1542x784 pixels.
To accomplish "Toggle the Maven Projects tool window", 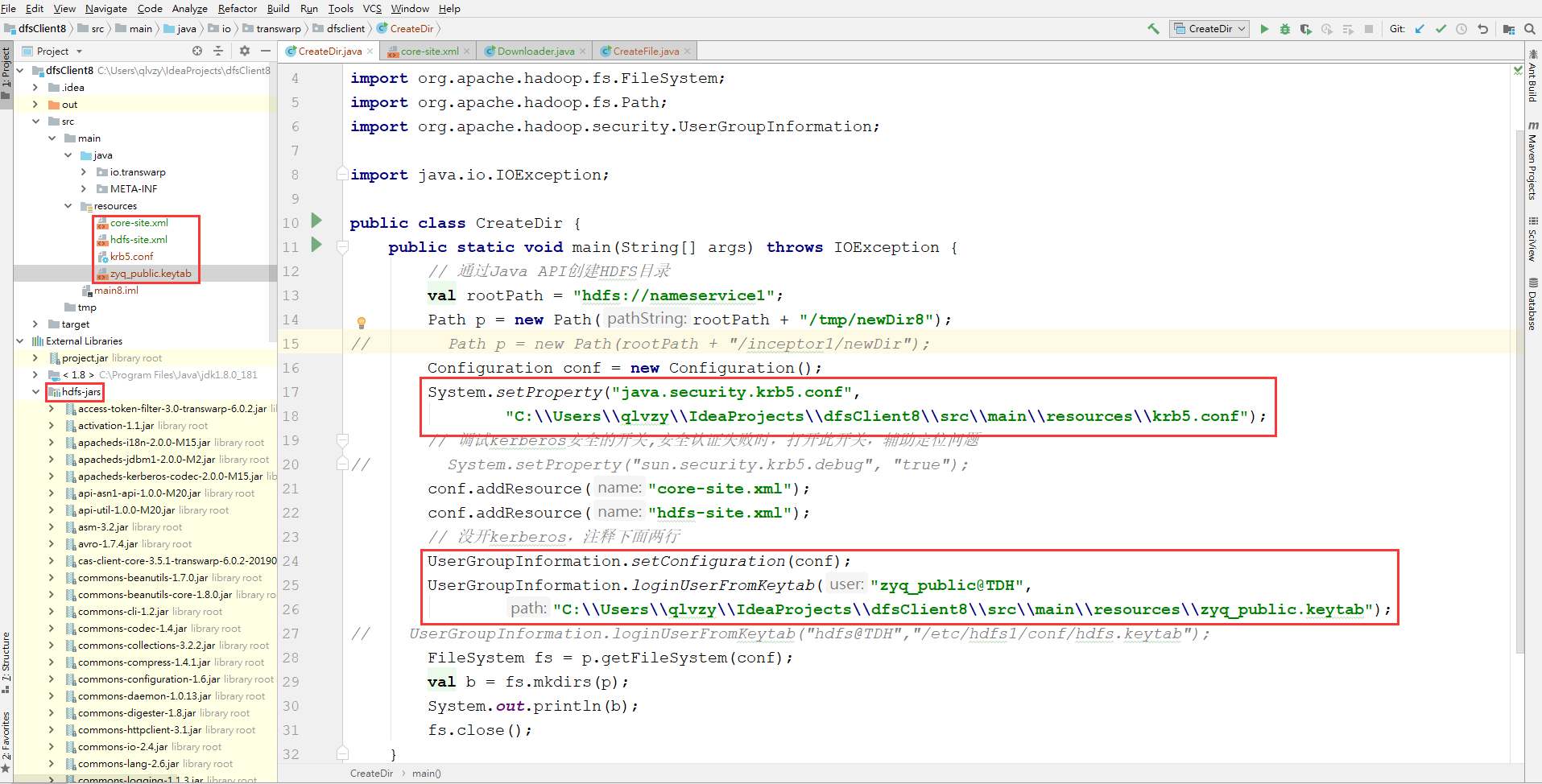I will tap(1533, 161).
